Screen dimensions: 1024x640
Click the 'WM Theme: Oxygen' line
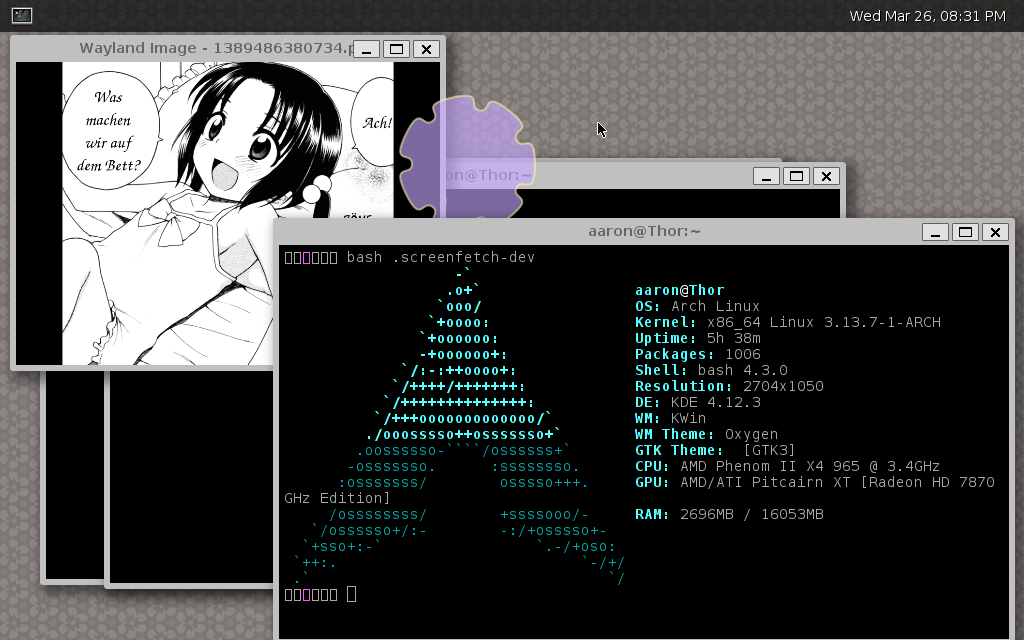point(707,434)
